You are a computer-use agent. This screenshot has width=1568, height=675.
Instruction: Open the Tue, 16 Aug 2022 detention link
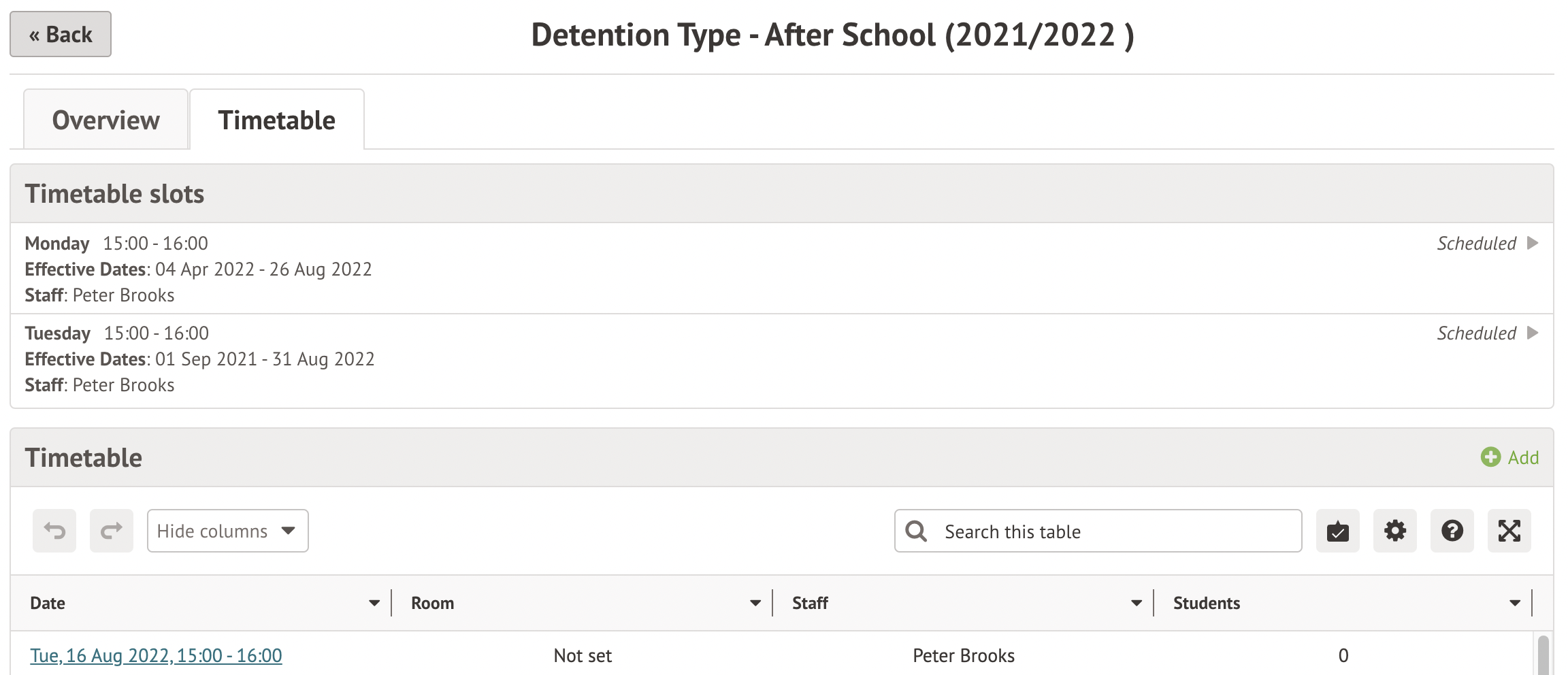(x=156, y=655)
